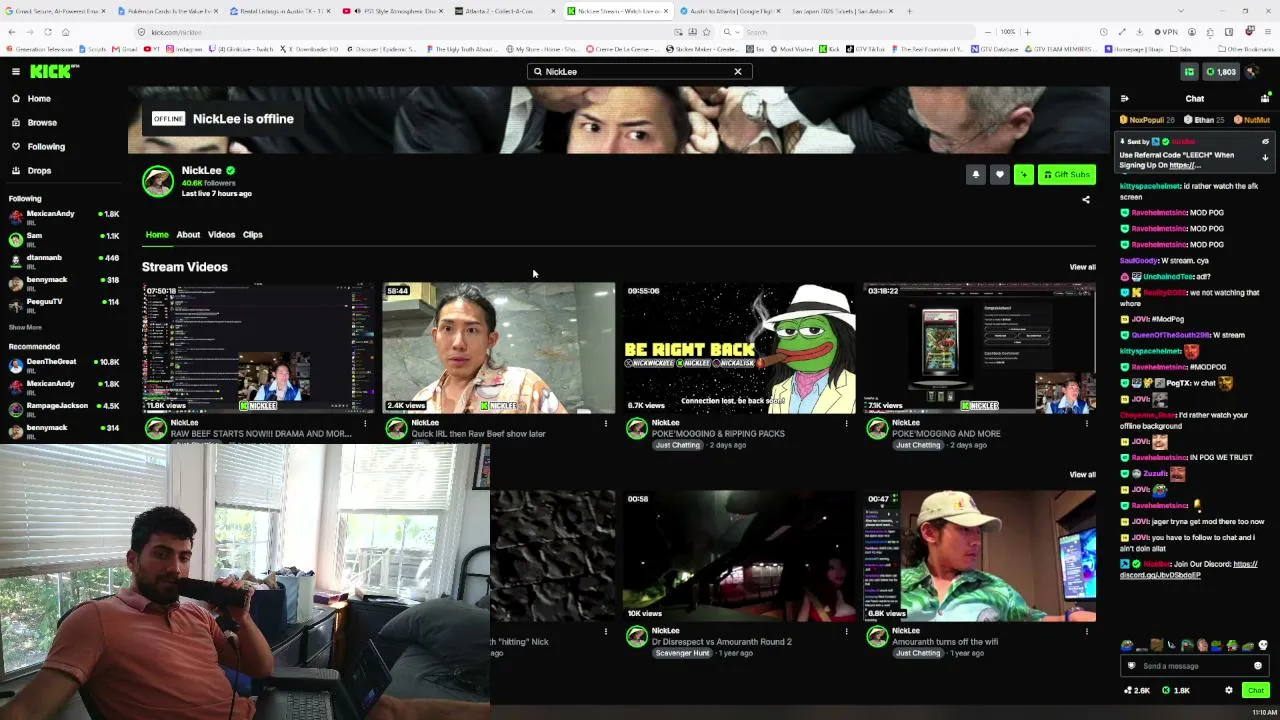Open options for RAW BEEF STARTS NOW video
Screen dimensions: 1280x720
click(x=365, y=424)
